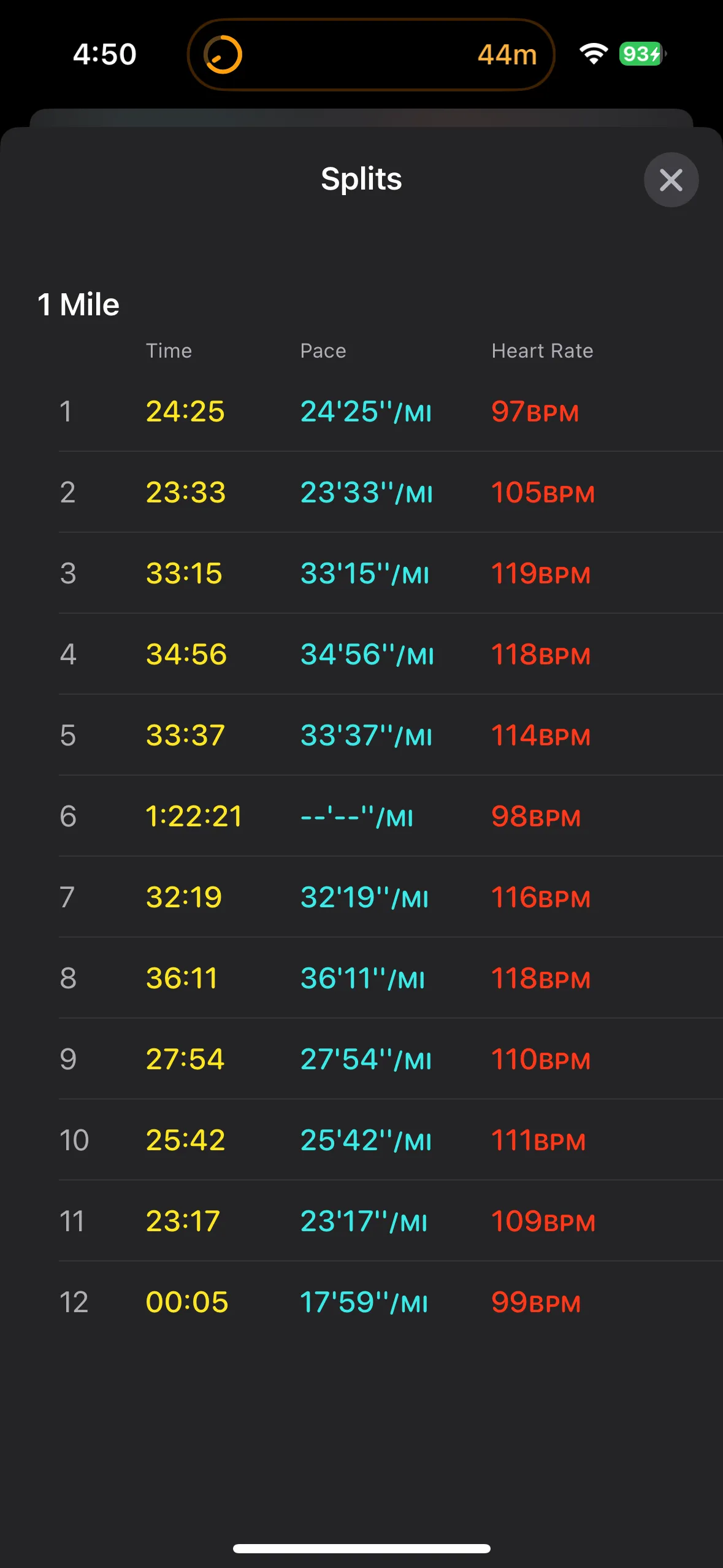Screen dimensions: 723x1568
Task: Tap split 12 time 00:05
Action: click(187, 1302)
